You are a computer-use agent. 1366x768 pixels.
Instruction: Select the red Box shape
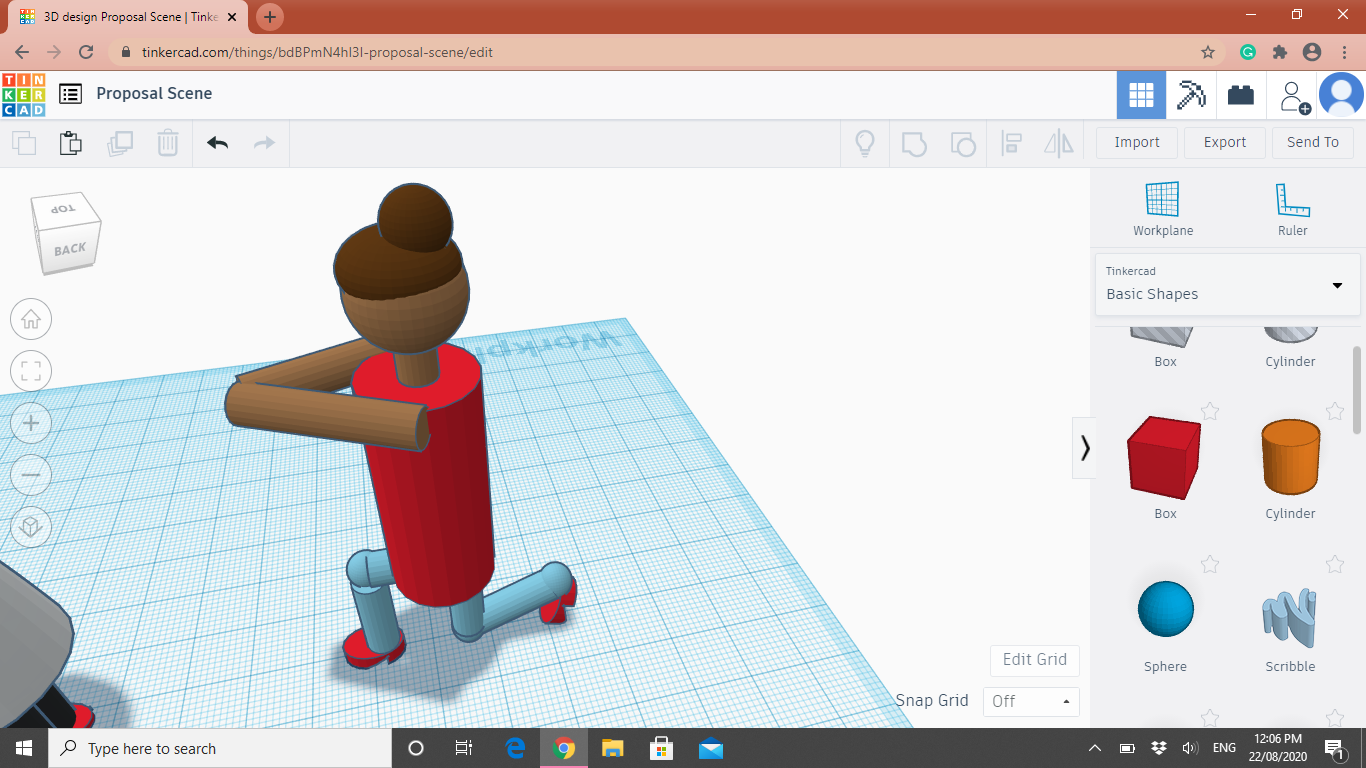(1165, 459)
